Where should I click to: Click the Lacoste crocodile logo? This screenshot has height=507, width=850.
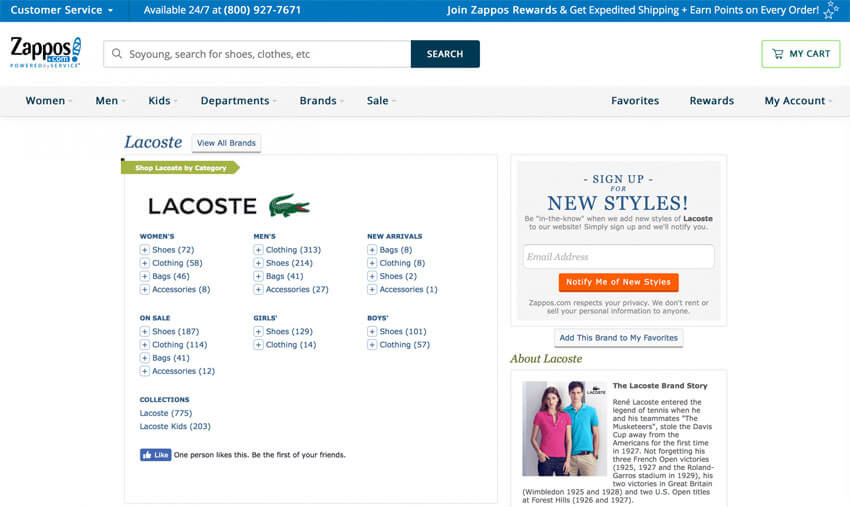coord(289,206)
